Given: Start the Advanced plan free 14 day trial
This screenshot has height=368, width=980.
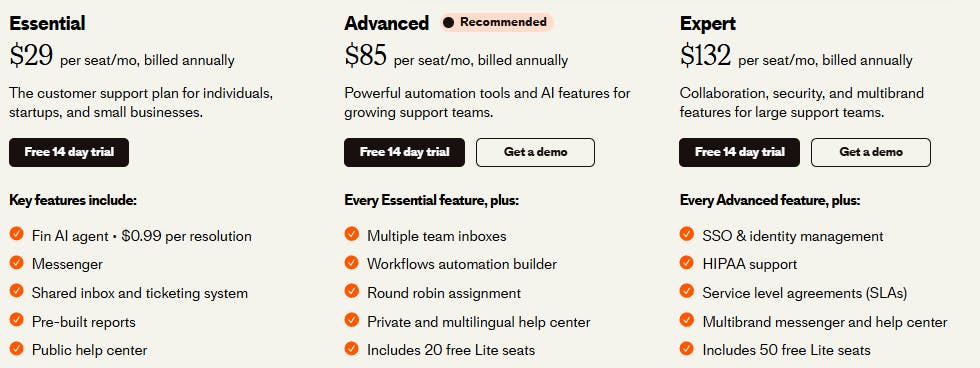Looking at the screenshot, I should pos(404,152).
